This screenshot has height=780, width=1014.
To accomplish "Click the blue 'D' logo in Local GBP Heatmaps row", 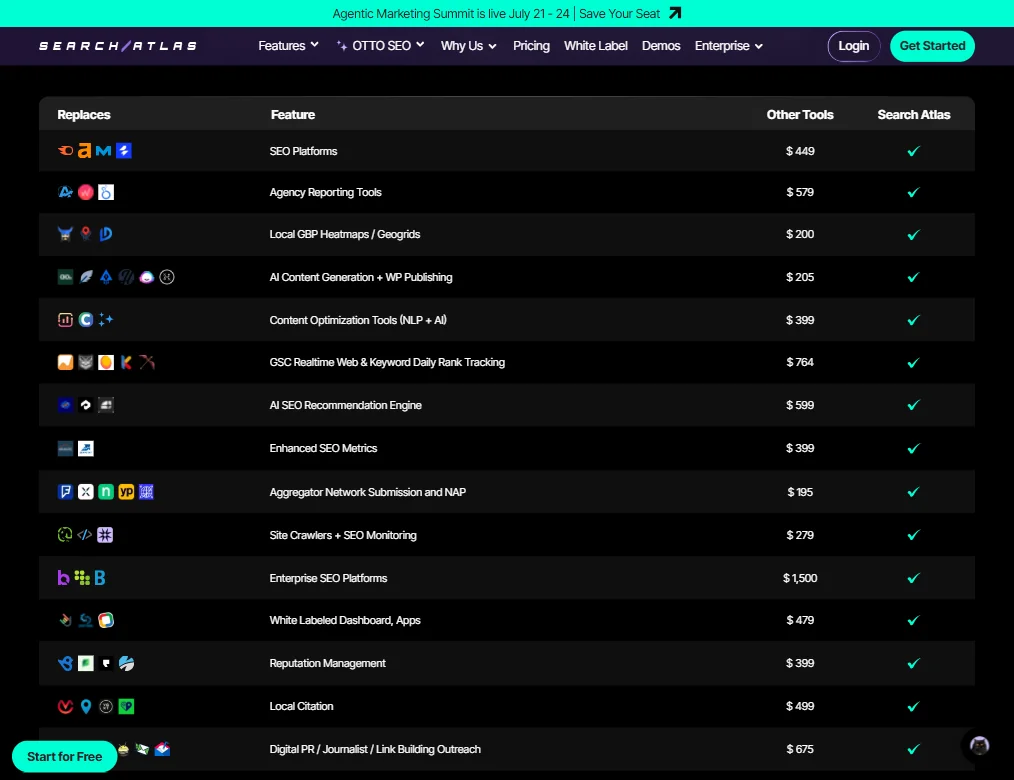I will click(x=106, y=234).
